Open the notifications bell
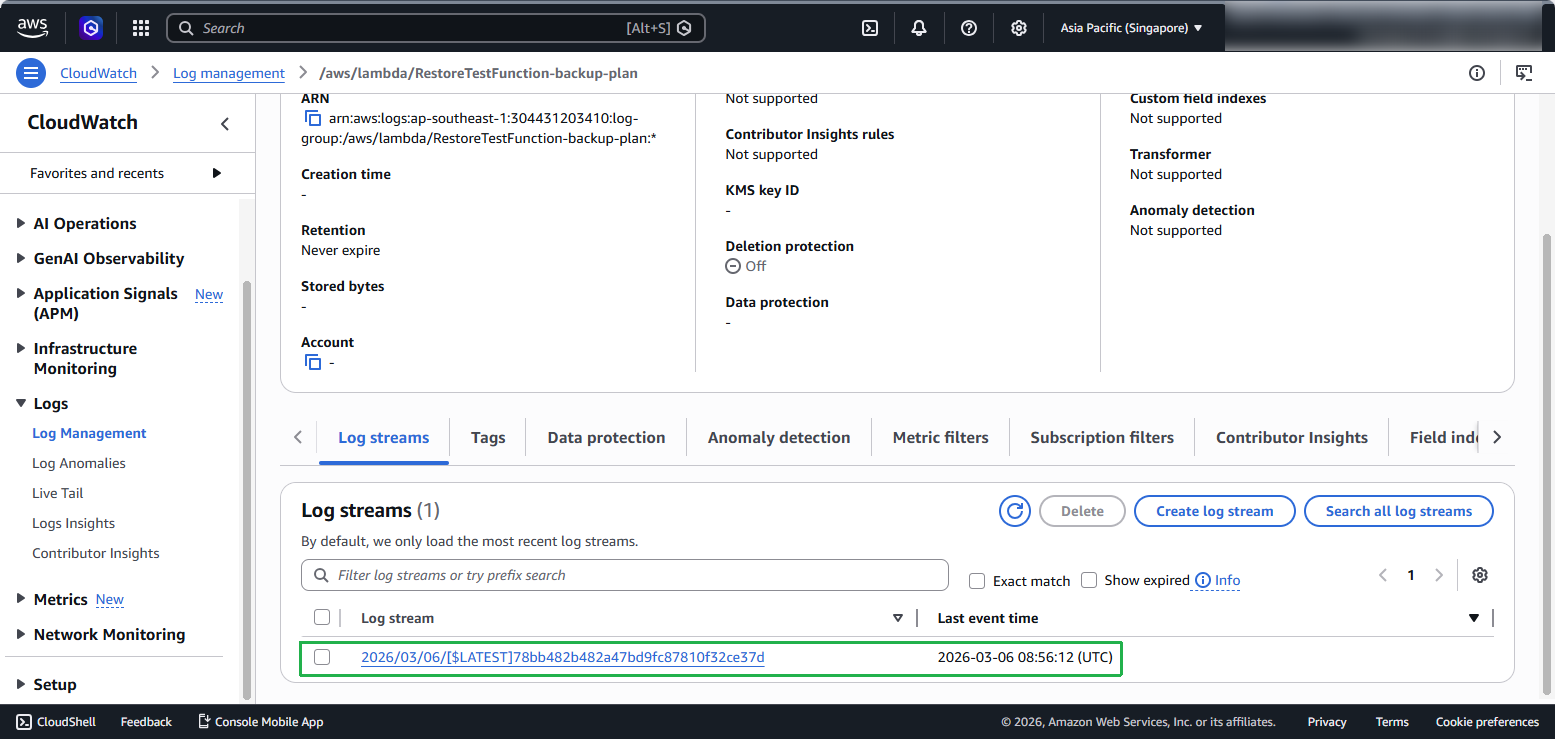Image resolution: width=1555 pixels, height=739 pixels. pyautogui.click(x=919, y=28)
